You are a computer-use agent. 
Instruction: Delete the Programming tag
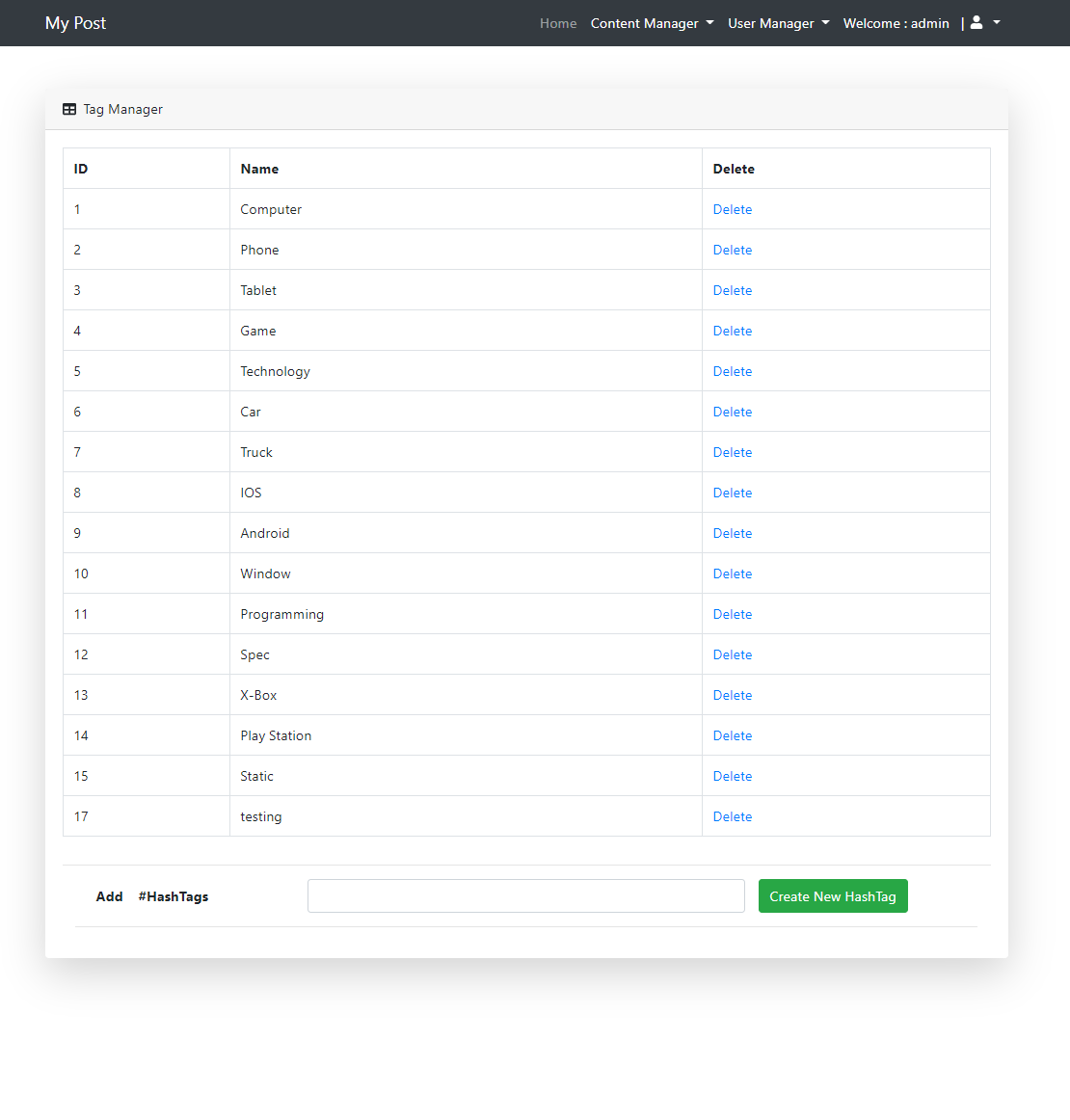(733, 614)
